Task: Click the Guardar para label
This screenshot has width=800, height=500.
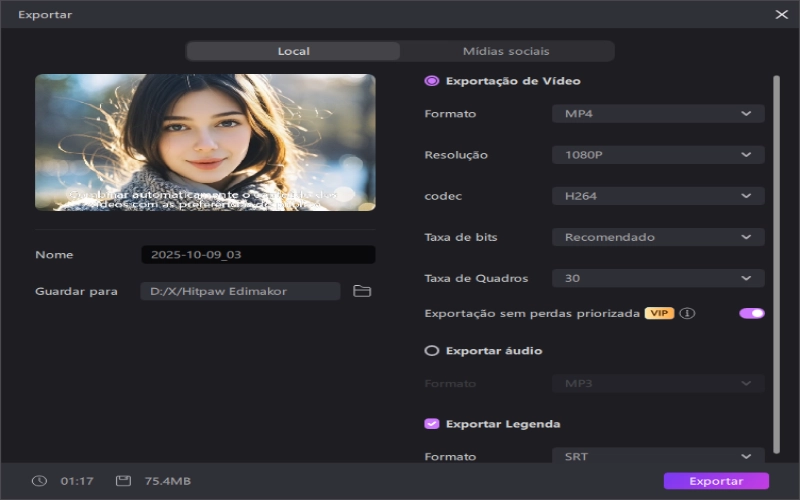Action: [76, 291]
